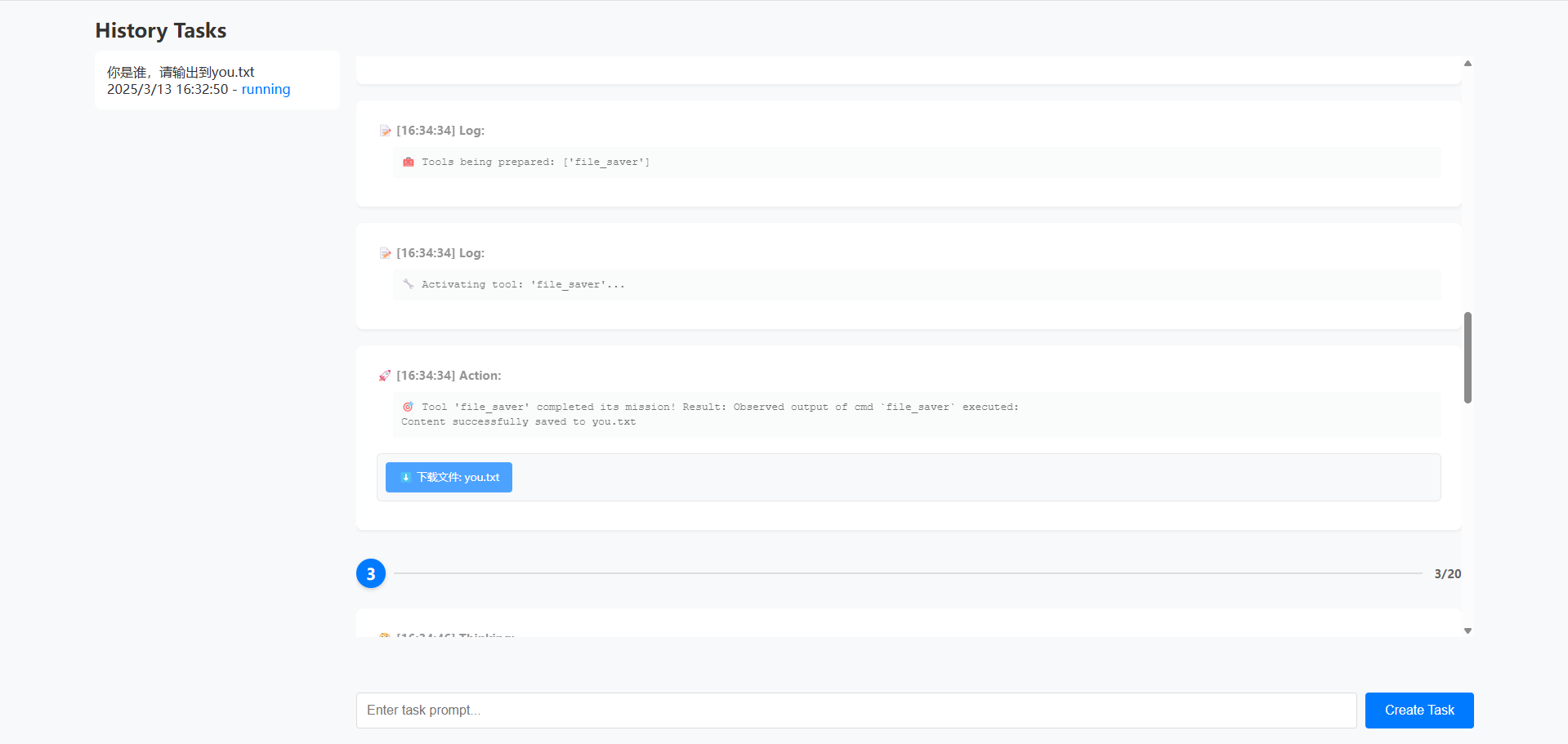Click the rocket icon beside the Action heading

(385, 376)
